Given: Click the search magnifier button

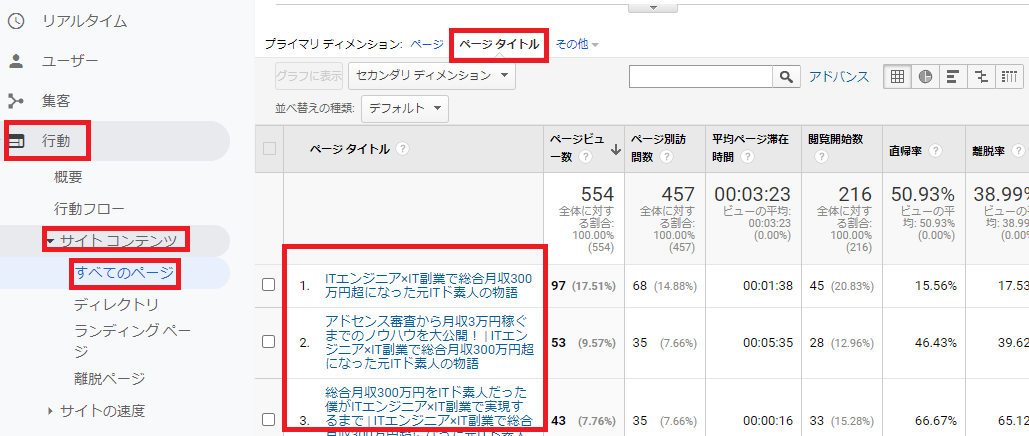Looking at the screenshot, I should pyautogui.click(x=786, y=76).
